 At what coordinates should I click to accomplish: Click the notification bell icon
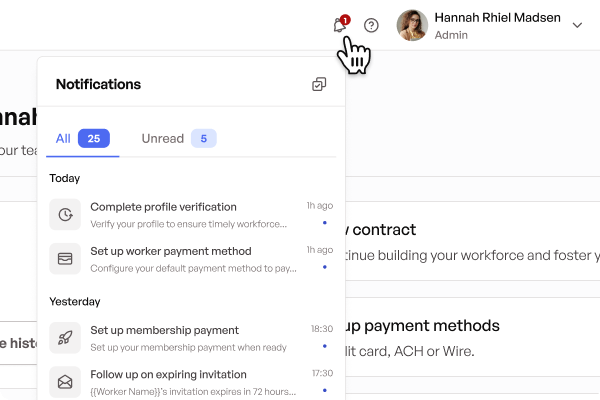(x=340, y=25)
